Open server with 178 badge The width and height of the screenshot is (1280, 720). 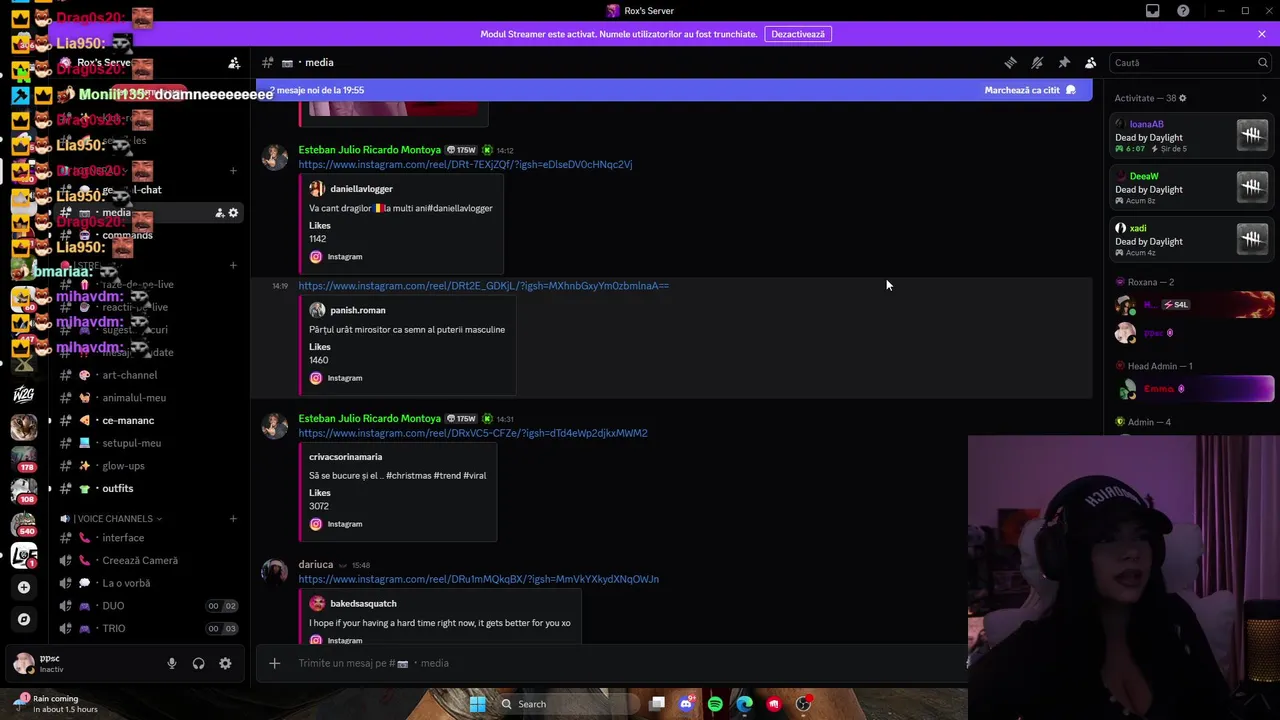(x=24, y=458)
